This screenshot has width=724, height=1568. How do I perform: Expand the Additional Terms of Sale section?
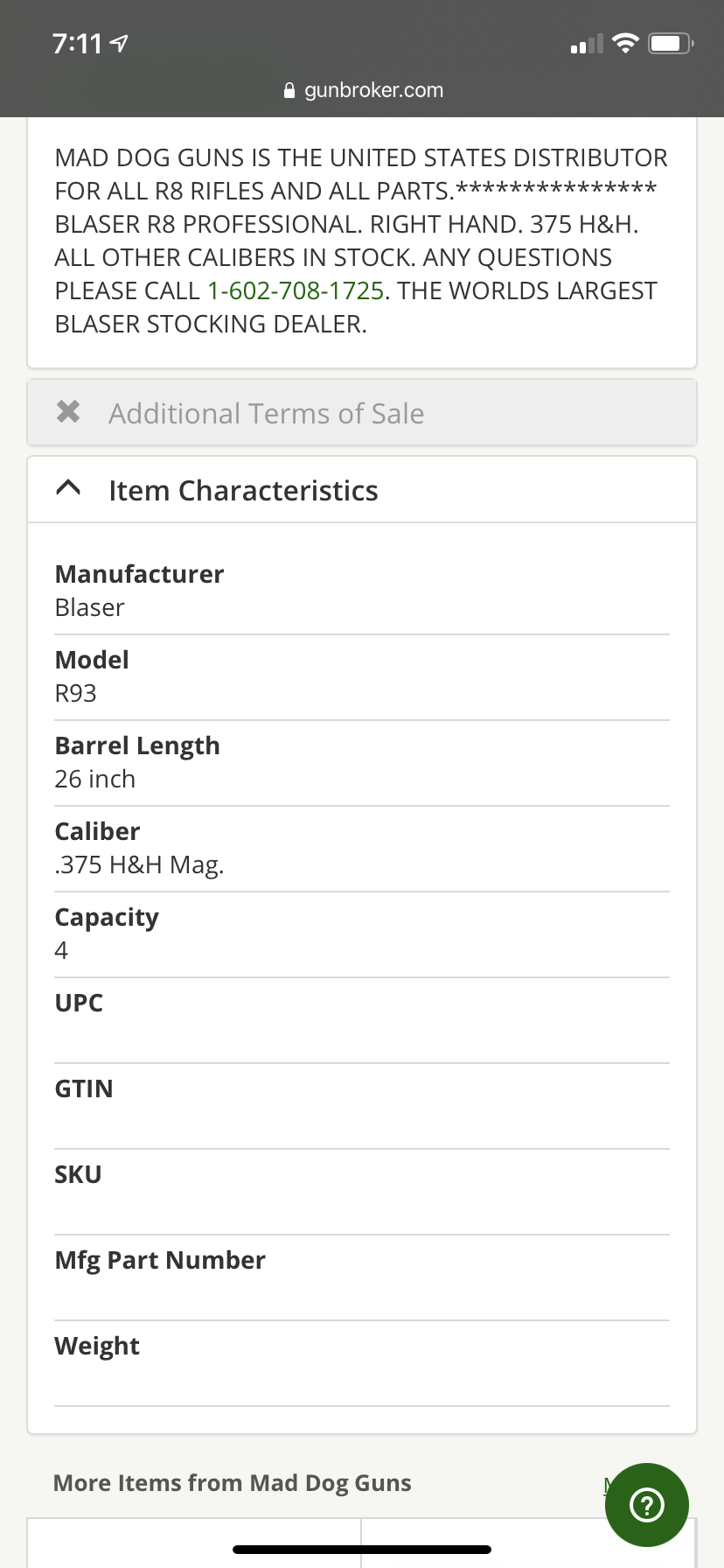[266, 413]
